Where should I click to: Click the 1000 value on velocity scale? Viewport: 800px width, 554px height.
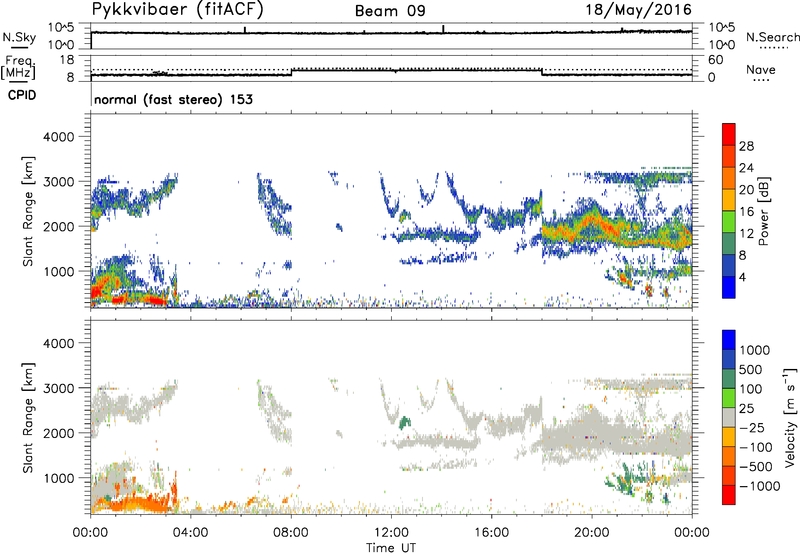click(754, 350)
